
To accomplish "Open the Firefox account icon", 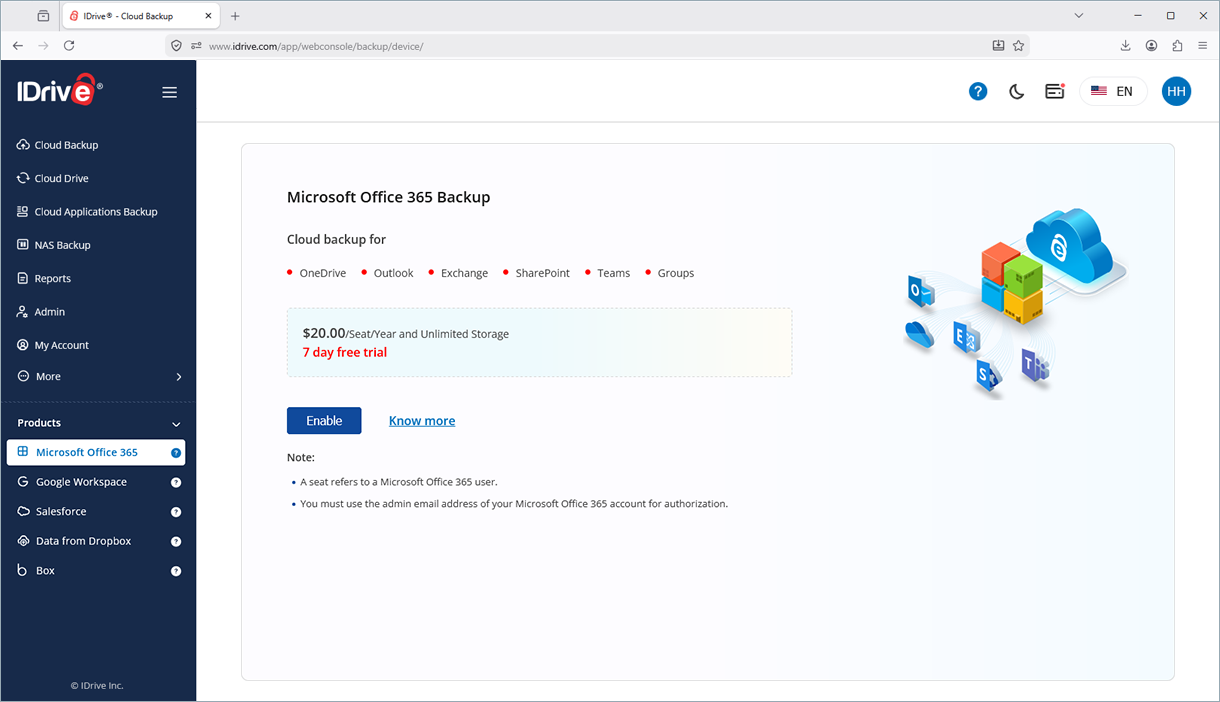I will click(1152, 45).
